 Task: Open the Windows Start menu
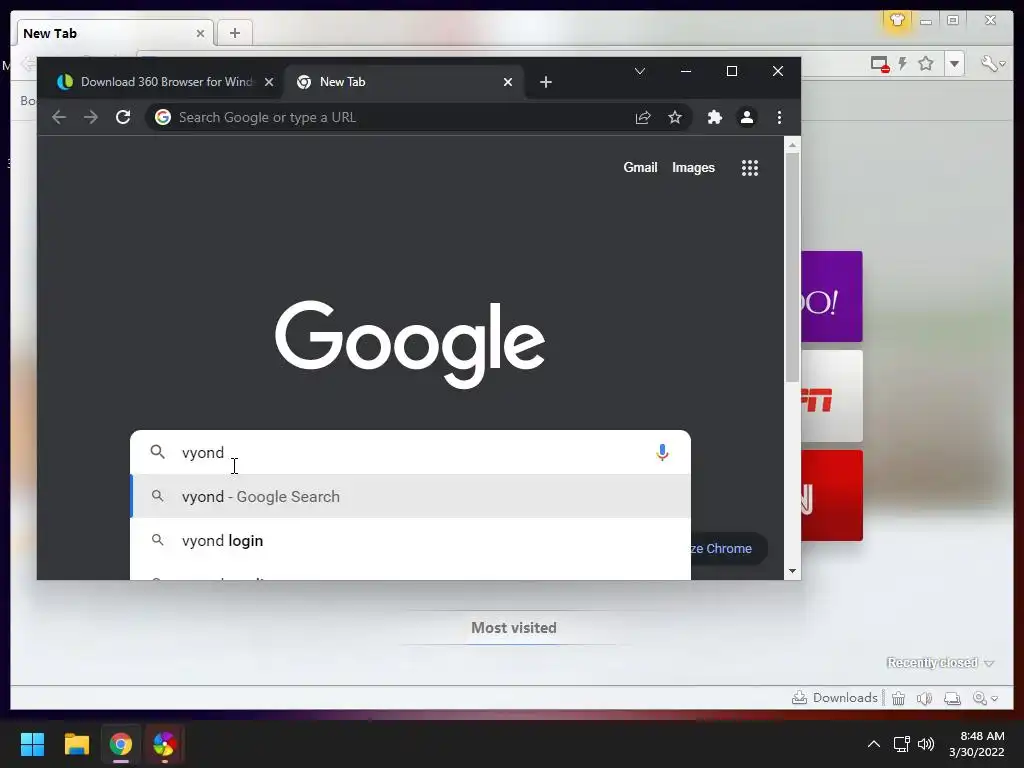pos(32,743)
